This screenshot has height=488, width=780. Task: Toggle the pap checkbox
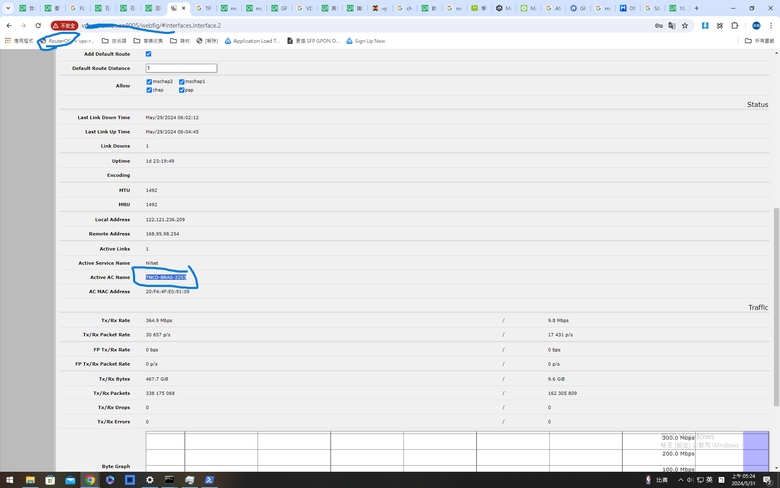pyautogui.click(x=182, y=90)
